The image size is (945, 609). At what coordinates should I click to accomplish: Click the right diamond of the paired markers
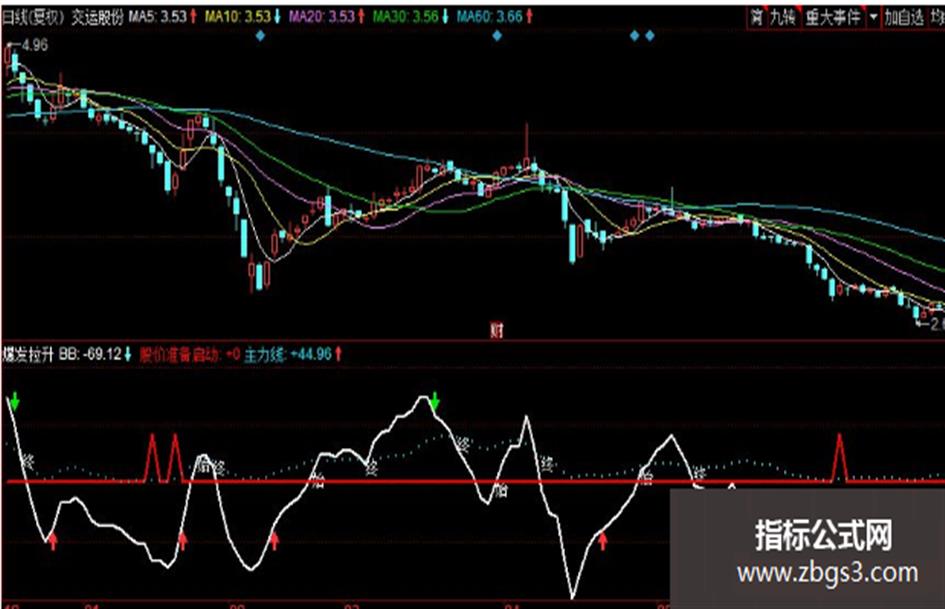pyautogui.click(x=650, y=36)
